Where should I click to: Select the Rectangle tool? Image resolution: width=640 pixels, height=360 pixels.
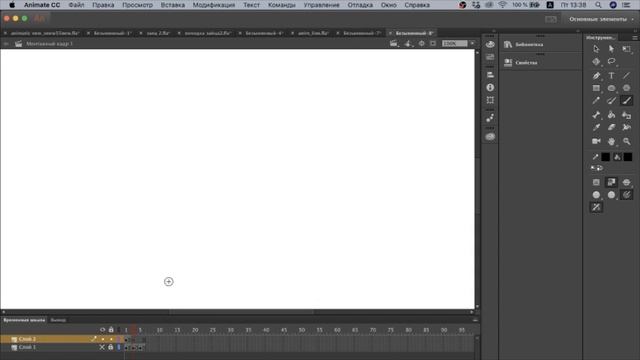pos(596,88)
